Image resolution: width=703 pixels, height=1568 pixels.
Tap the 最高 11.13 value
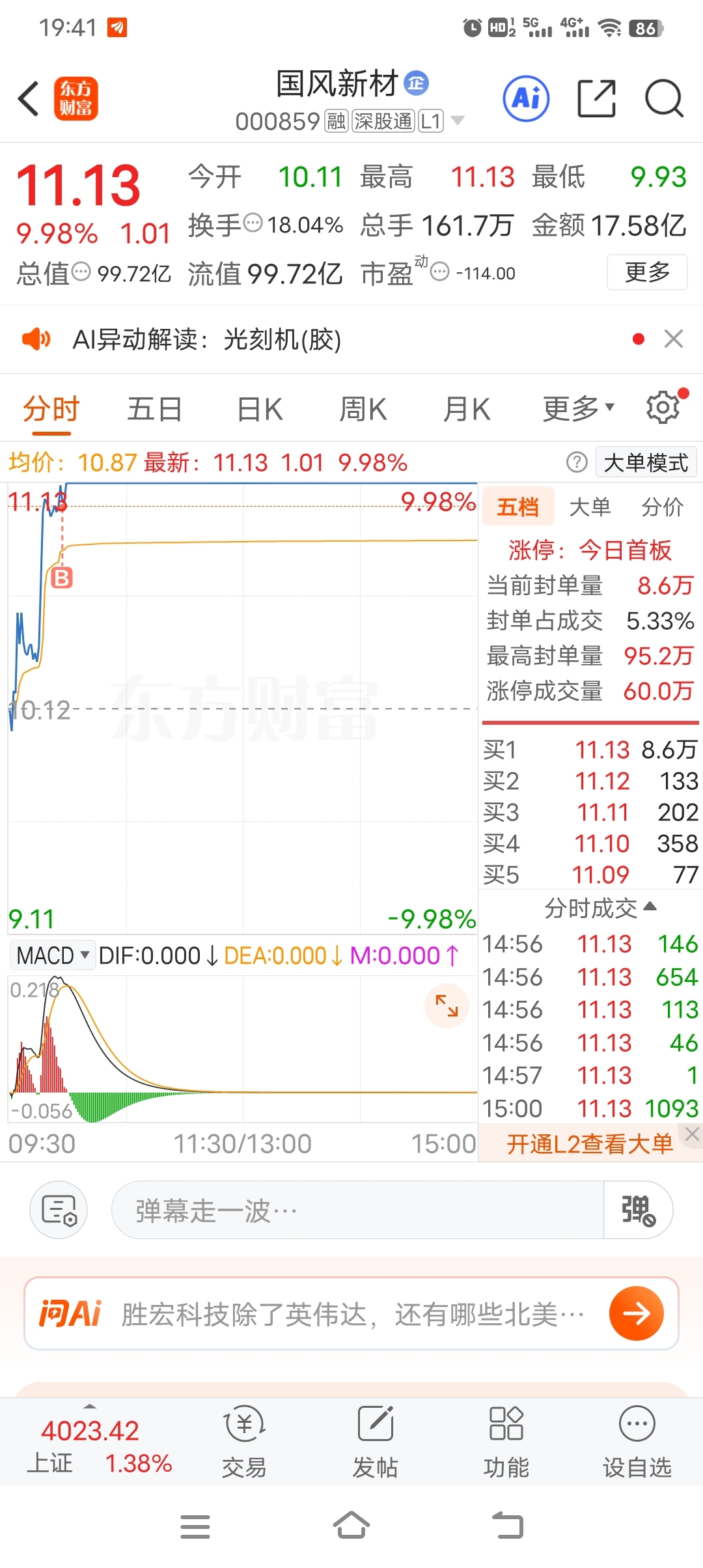483,176
